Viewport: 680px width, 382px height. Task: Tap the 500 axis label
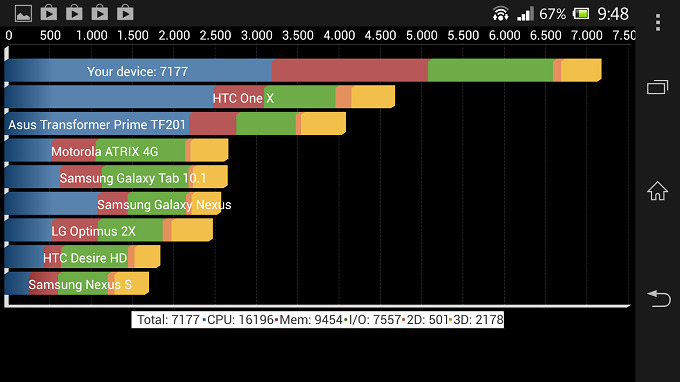50,35
